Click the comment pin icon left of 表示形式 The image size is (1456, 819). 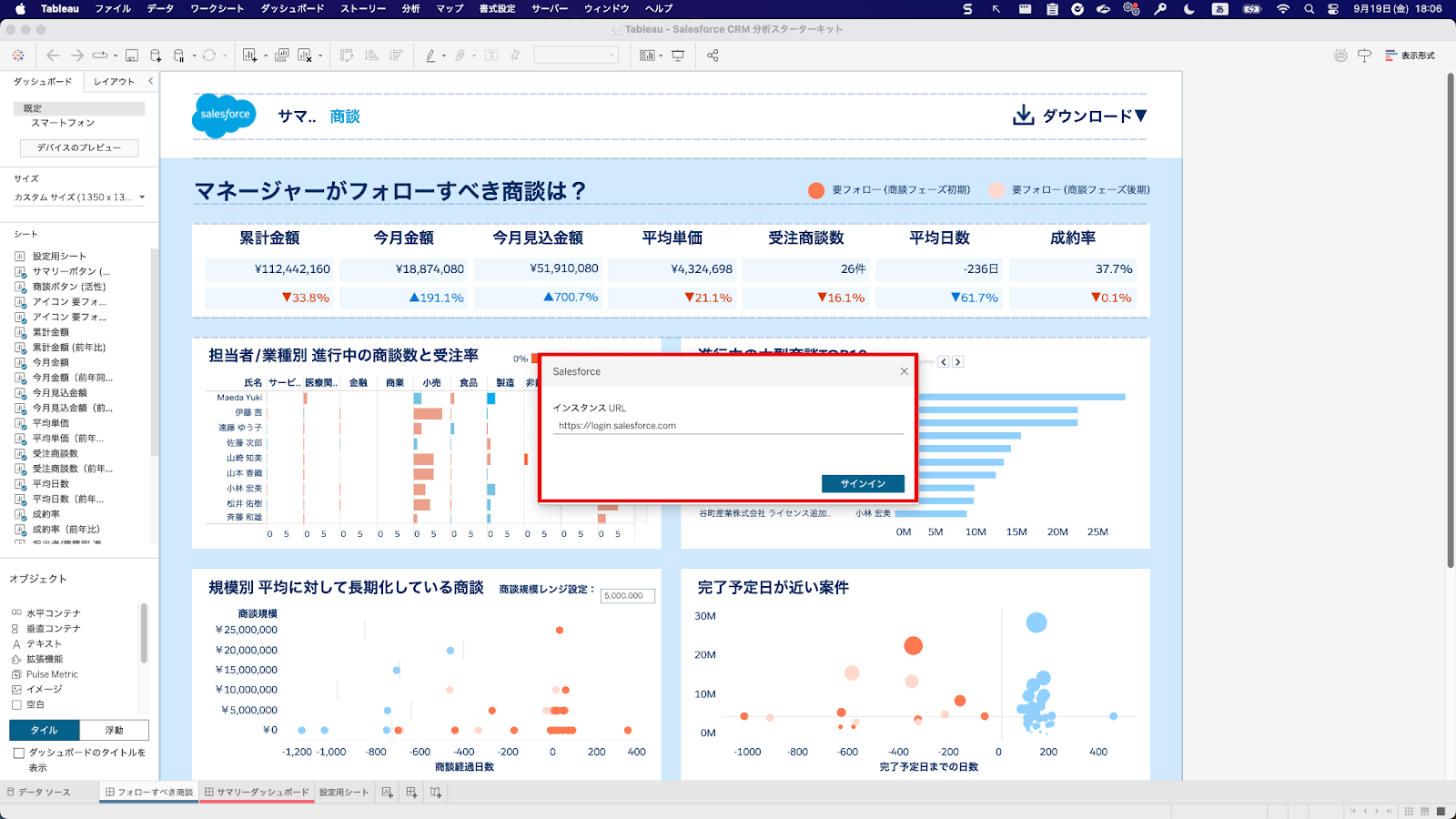click(1364, 56)
